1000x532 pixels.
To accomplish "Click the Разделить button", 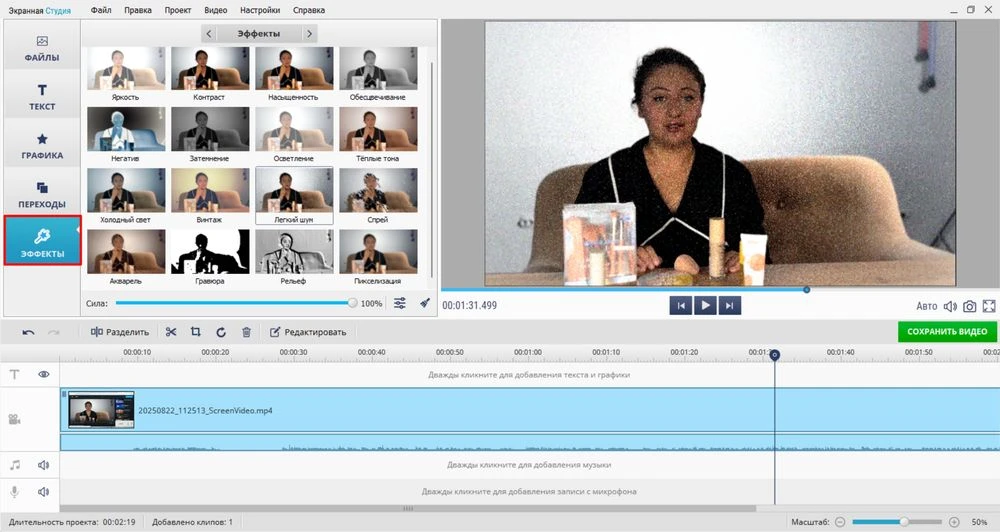I will [x=119, y=332].
